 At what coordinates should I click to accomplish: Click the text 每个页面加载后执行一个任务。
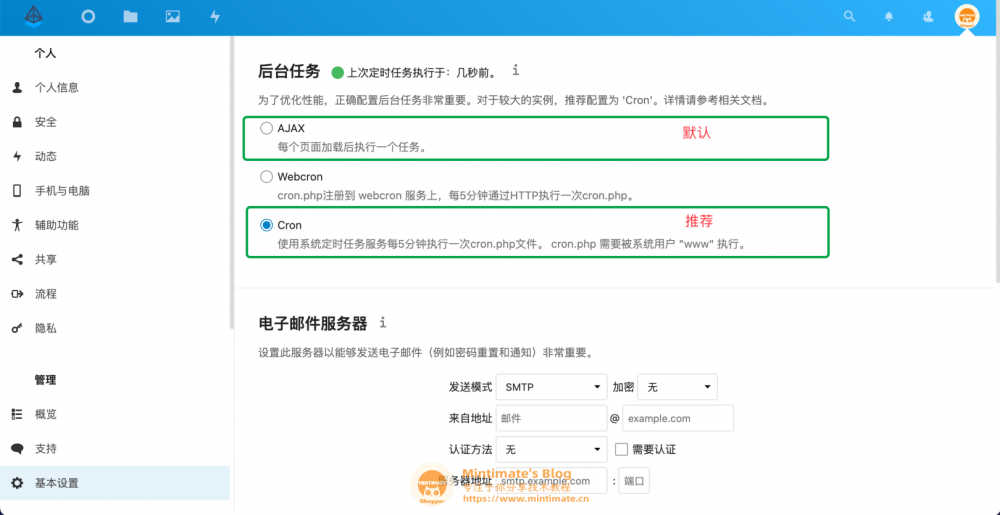click(x=352, y=147)
